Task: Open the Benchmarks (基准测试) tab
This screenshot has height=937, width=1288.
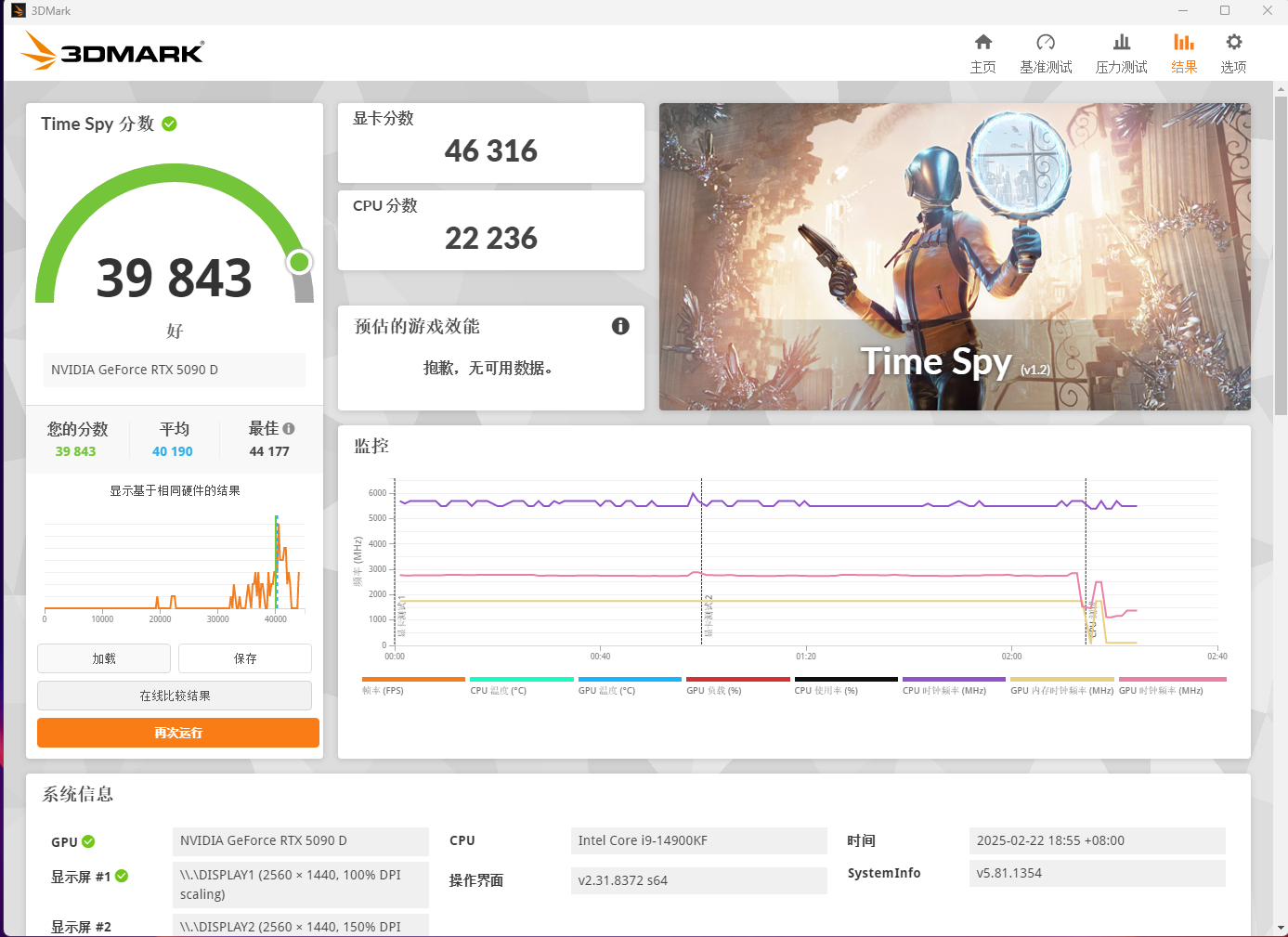Action: coord(1046,54)
